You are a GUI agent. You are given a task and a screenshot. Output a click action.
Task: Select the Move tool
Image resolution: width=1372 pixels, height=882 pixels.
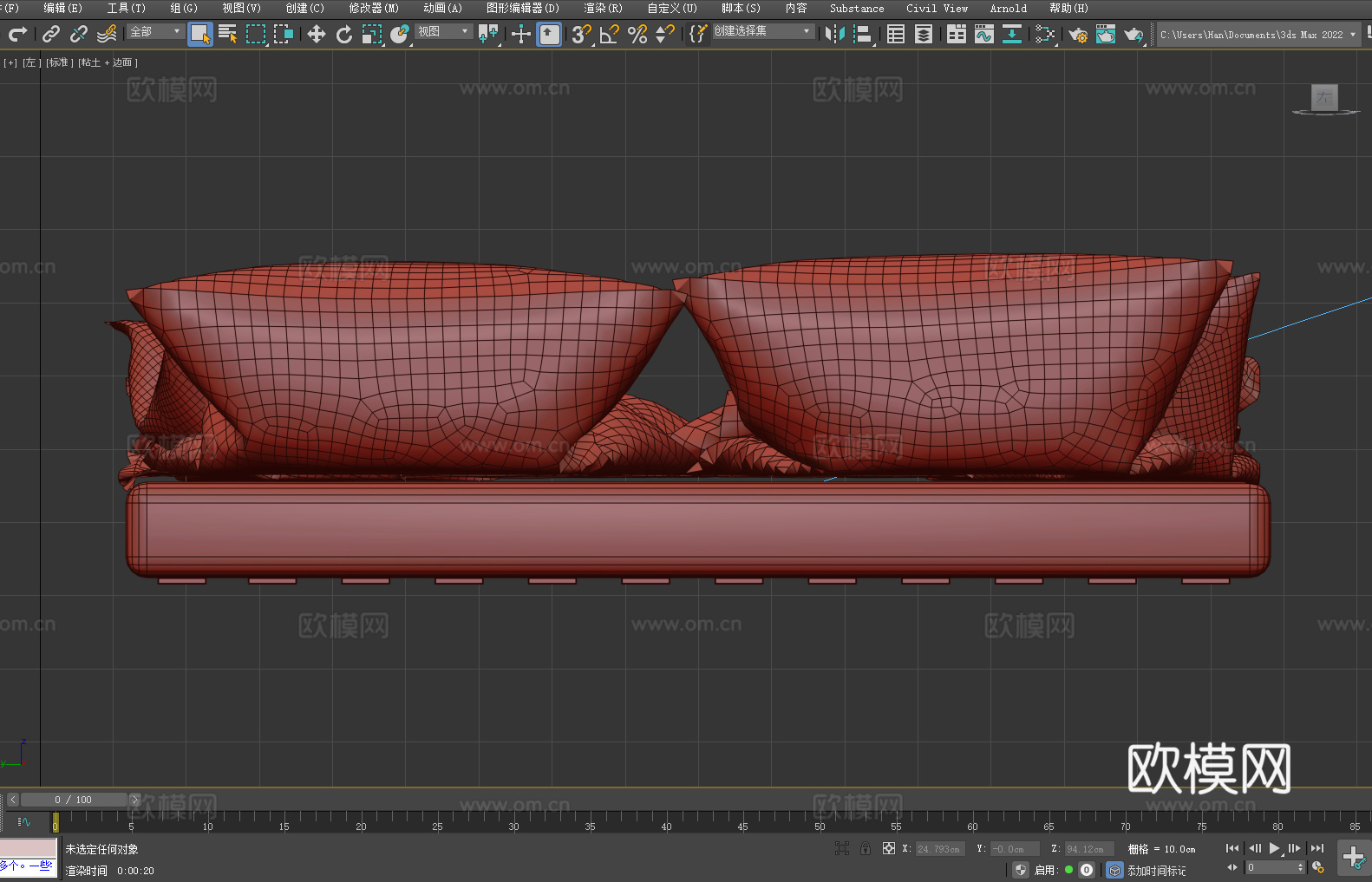click(316, 34)
